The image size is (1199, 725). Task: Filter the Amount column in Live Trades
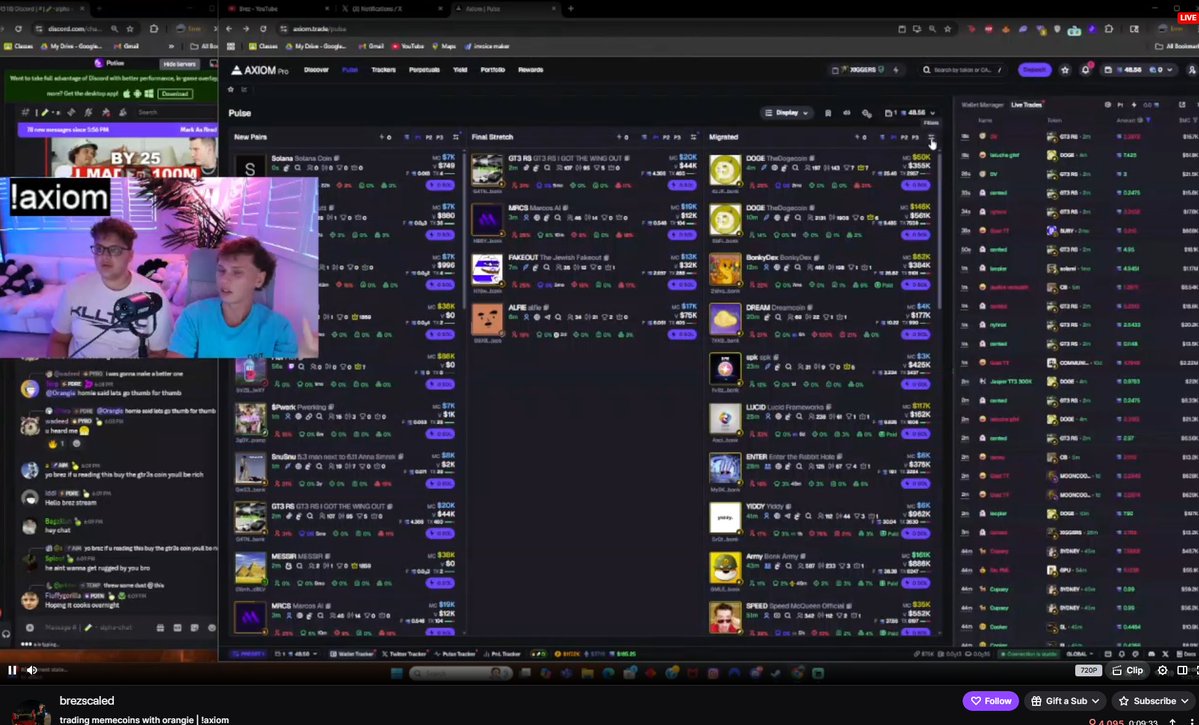pyautogui.click(x=1148, y=120)
